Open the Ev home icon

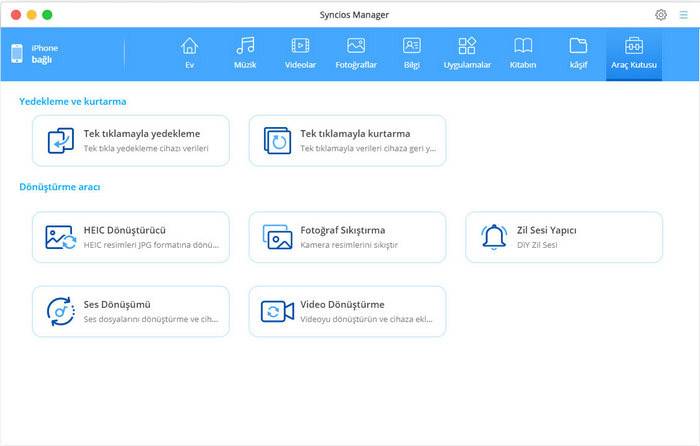click(189, 46)
